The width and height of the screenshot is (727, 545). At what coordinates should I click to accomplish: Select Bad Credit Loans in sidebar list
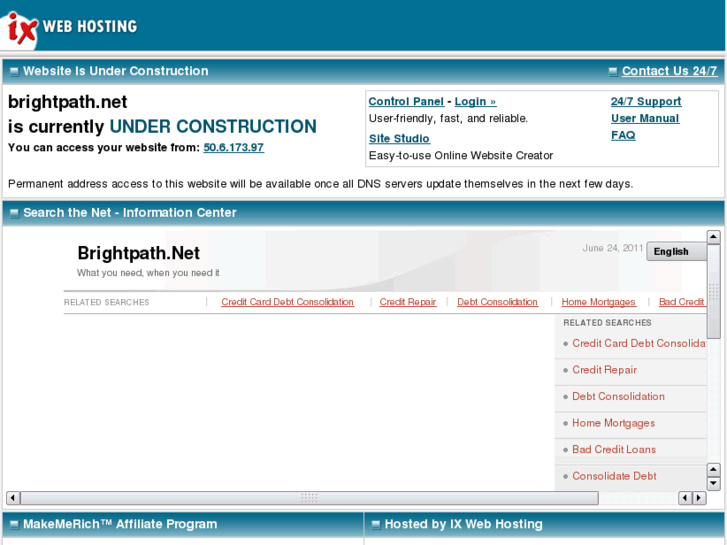614,449
